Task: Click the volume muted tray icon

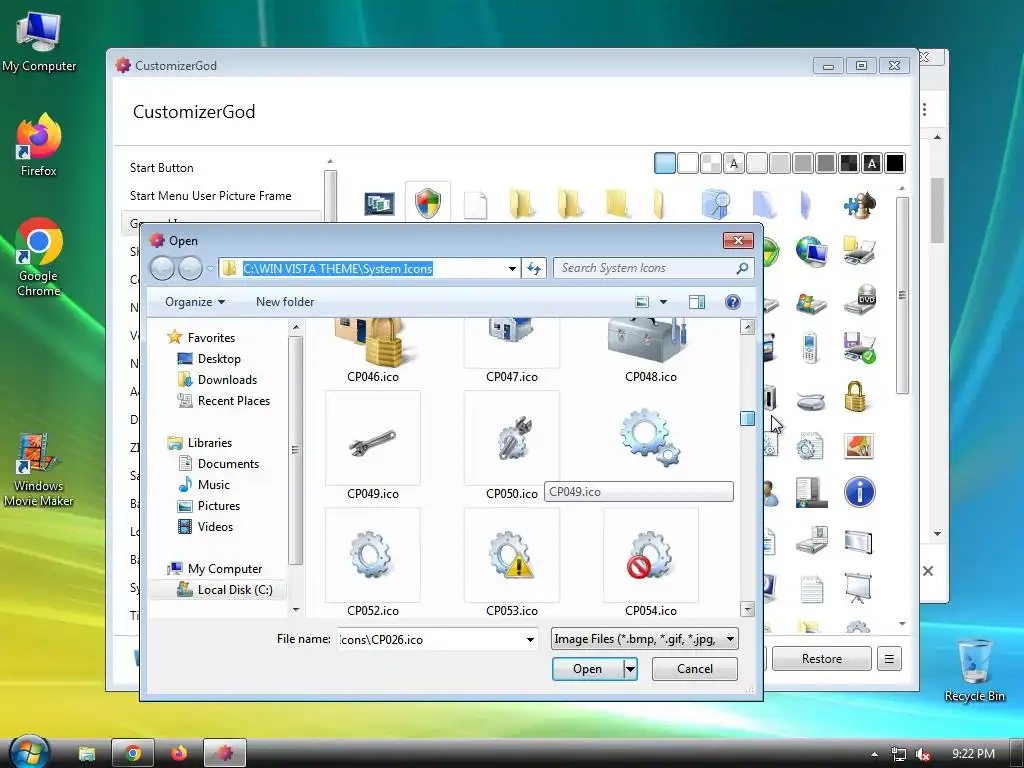Action: point(923,754)
